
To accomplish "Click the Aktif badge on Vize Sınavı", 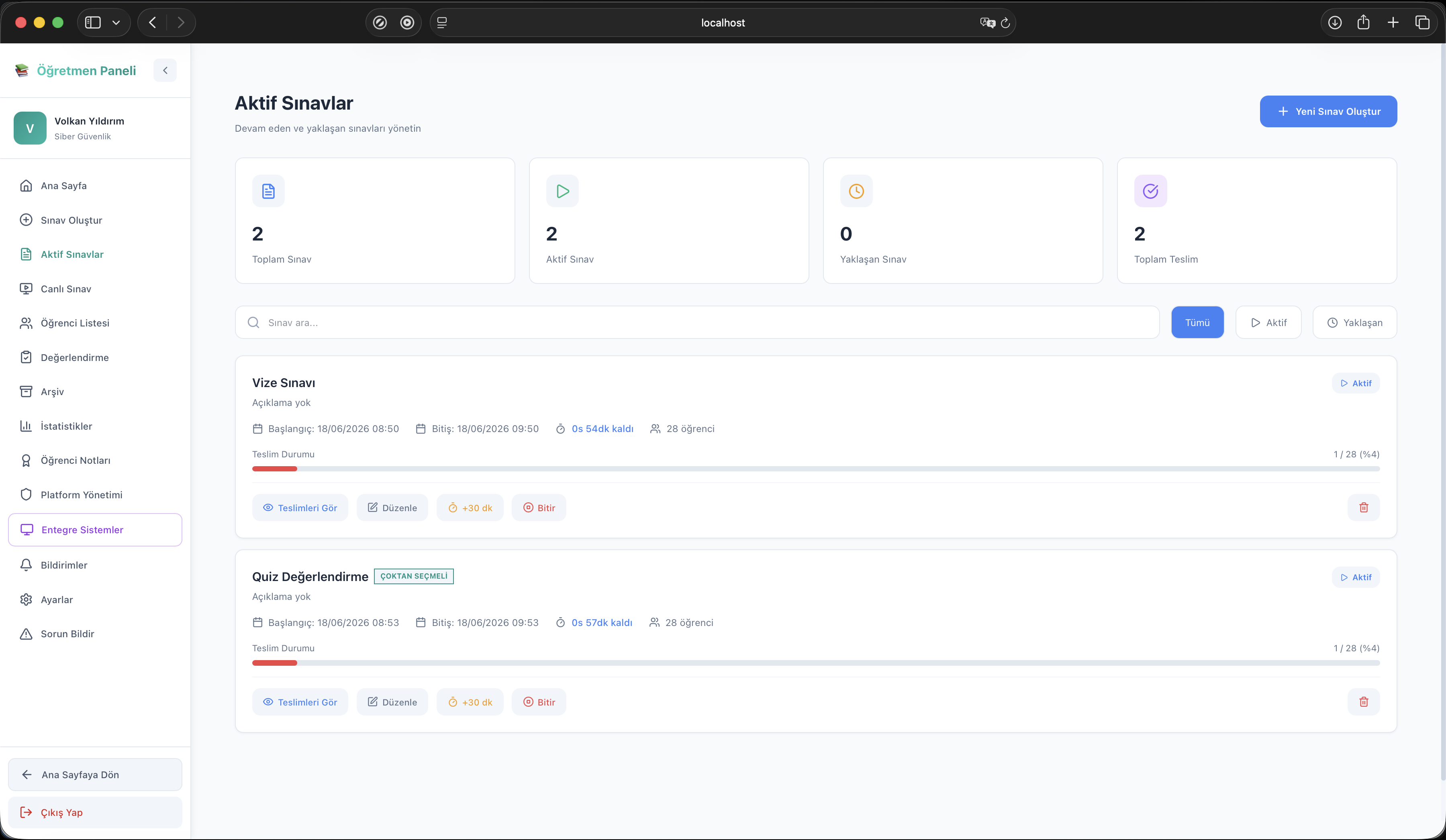I will point(1355,383).
